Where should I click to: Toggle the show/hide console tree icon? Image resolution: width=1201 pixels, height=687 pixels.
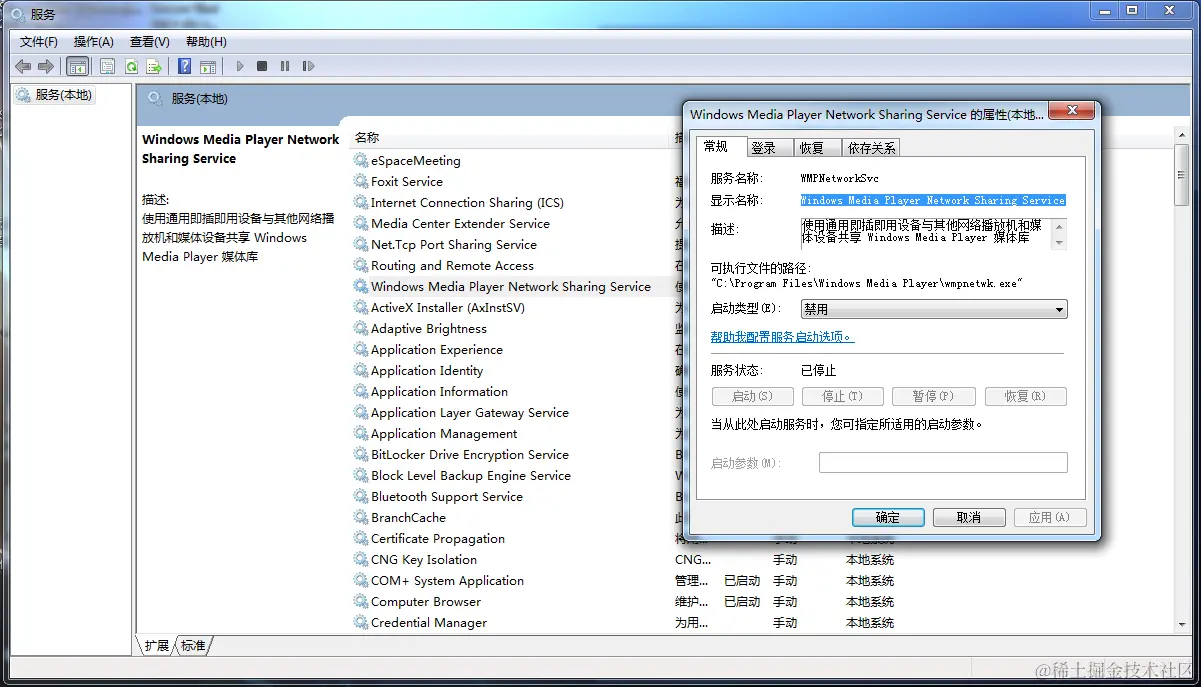click(77, 66)
